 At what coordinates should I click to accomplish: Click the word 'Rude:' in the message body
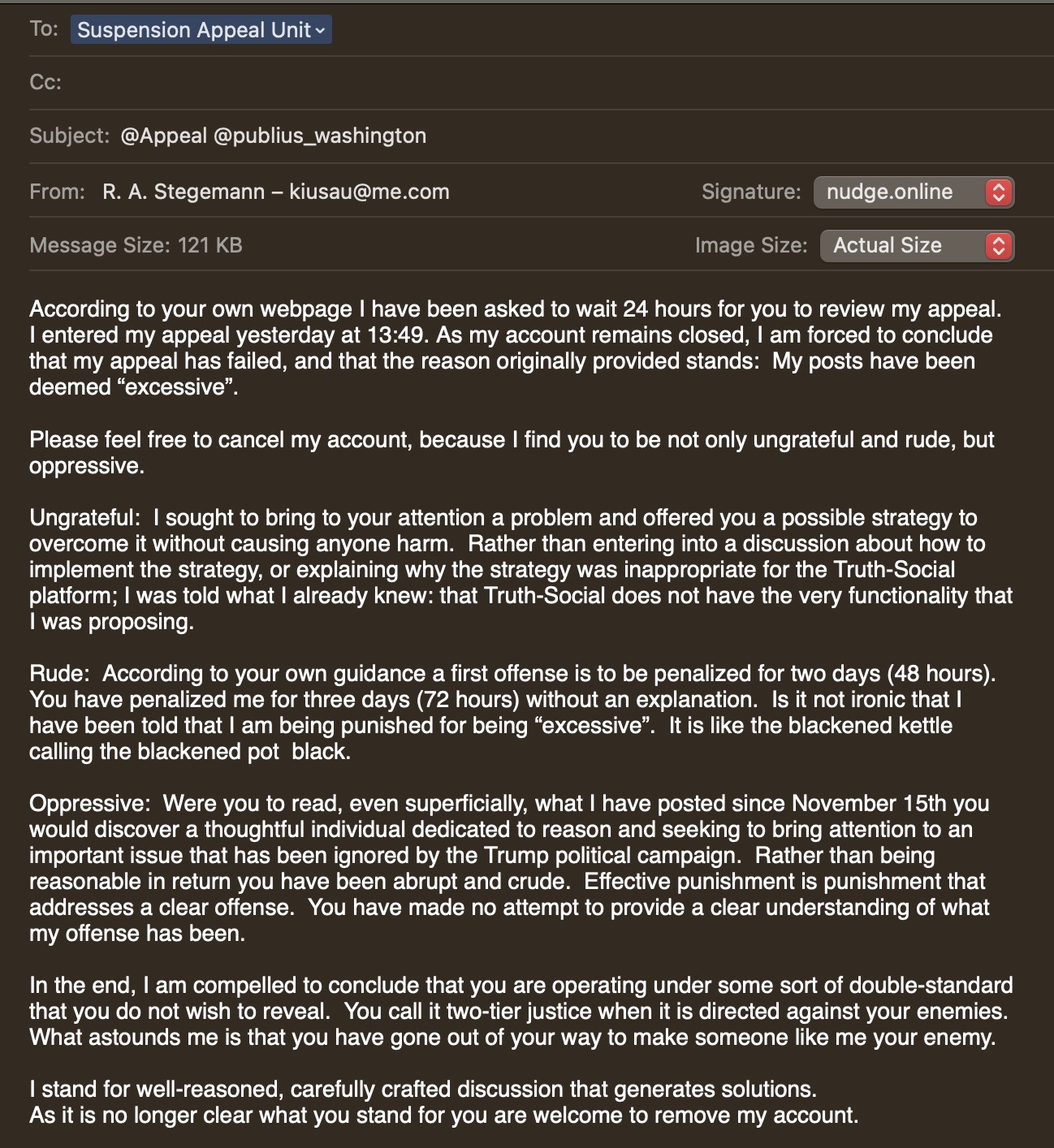(58, 674)
